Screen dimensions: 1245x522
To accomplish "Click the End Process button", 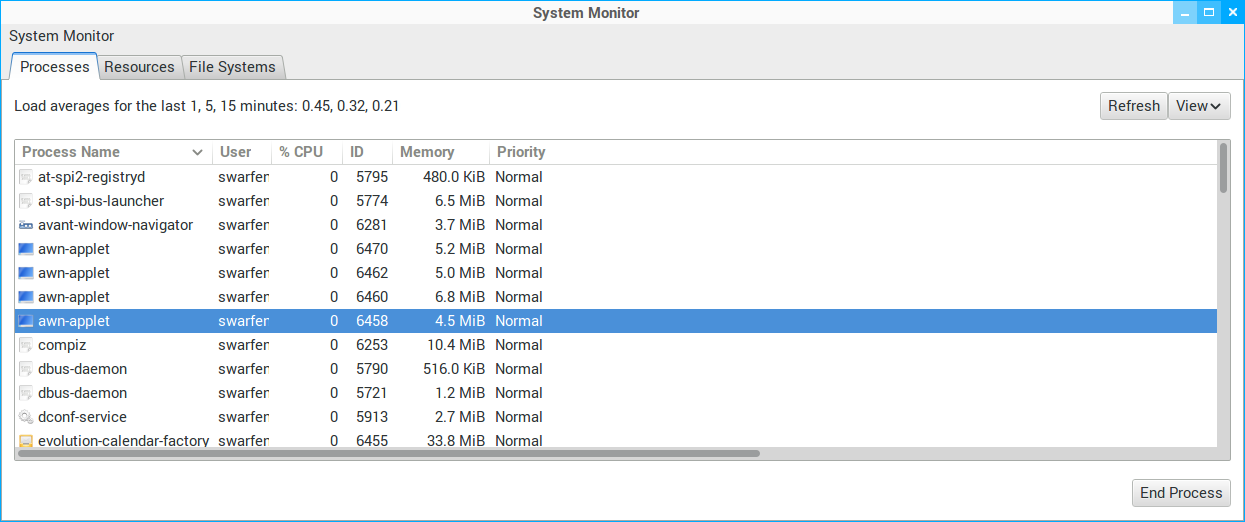I will click(x=1181, y=493).
